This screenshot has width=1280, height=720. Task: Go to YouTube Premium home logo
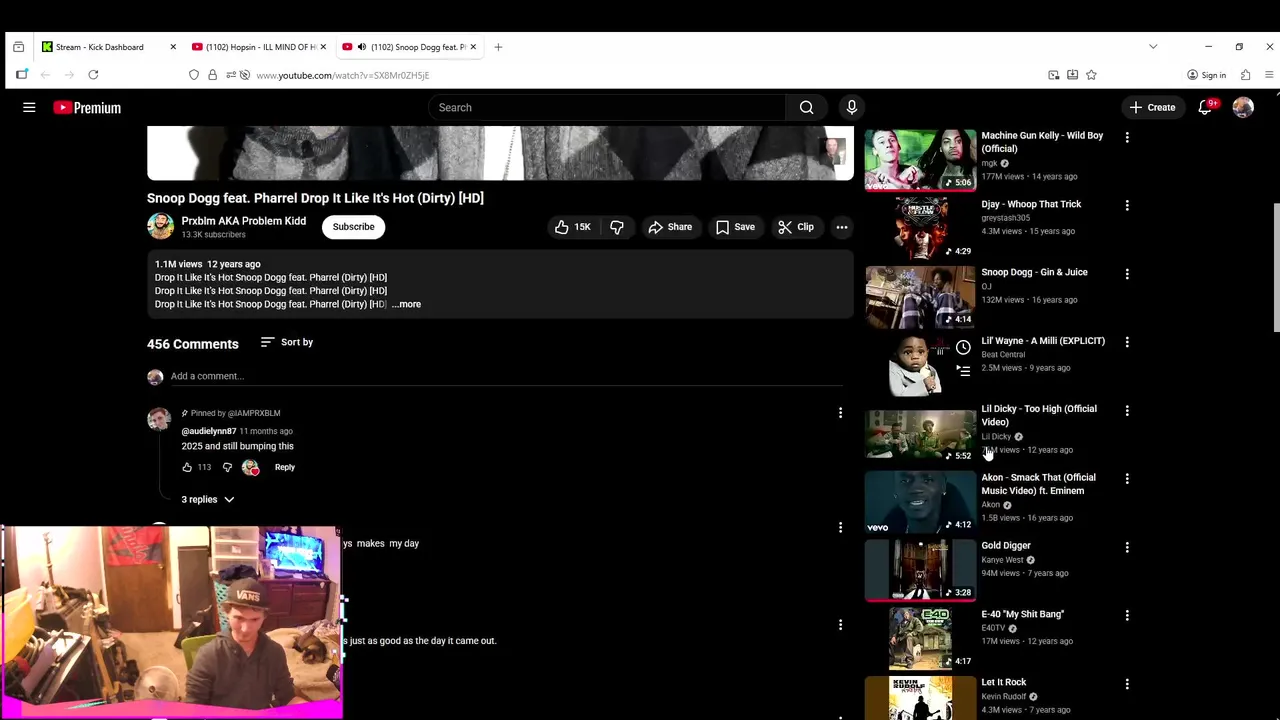tap(87, 108)
